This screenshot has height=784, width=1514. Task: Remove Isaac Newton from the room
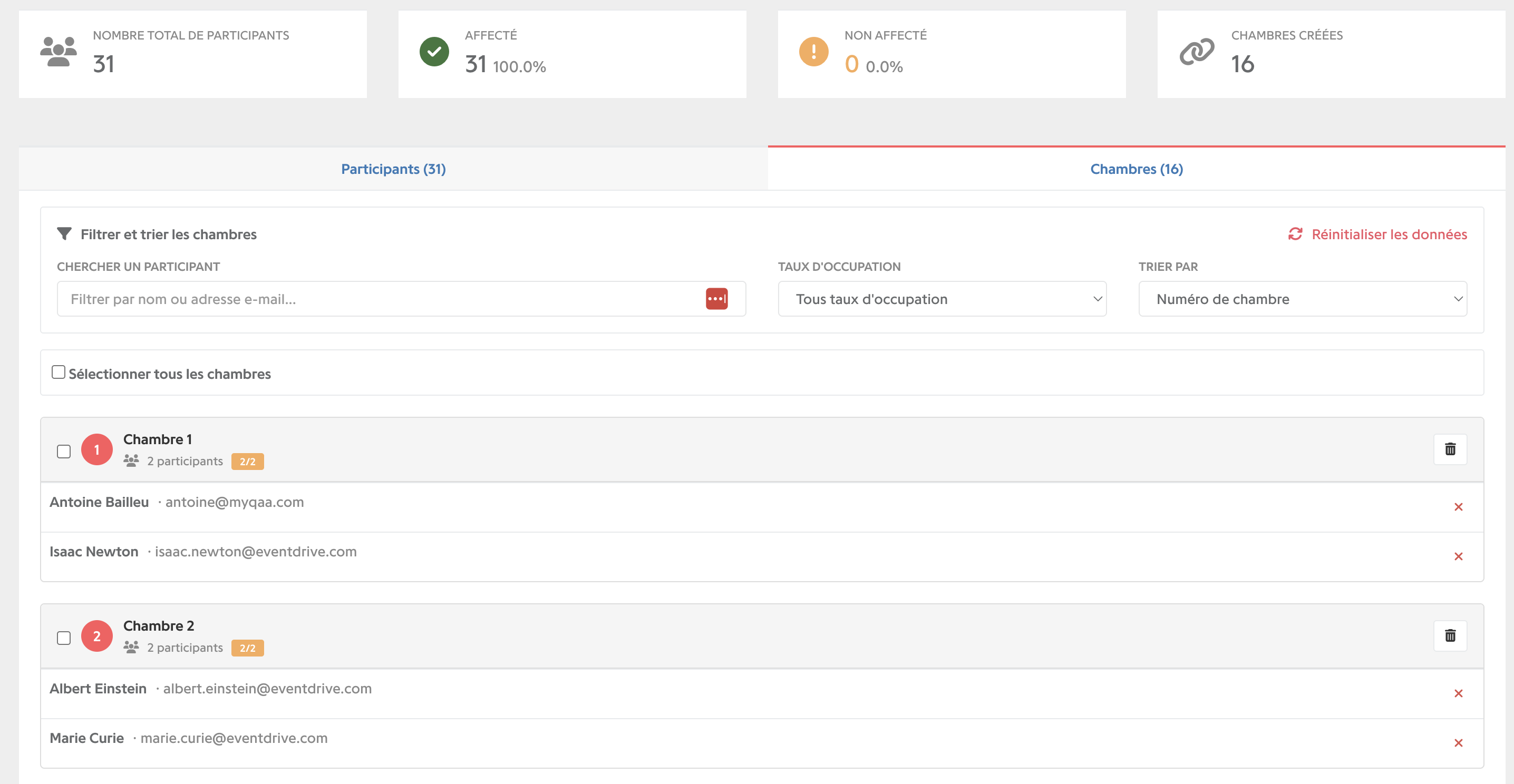(1458, 556)
